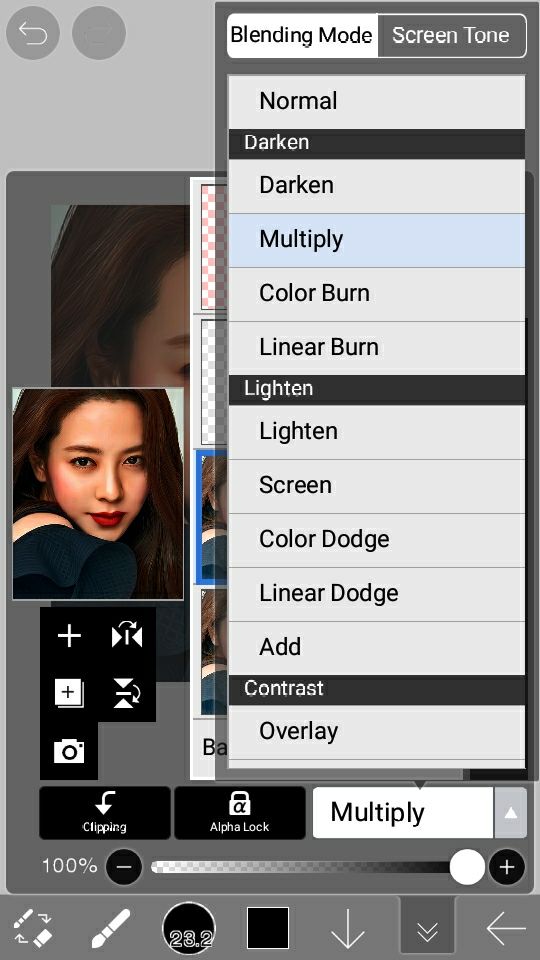Open the Multiply blend mode field

403,812
